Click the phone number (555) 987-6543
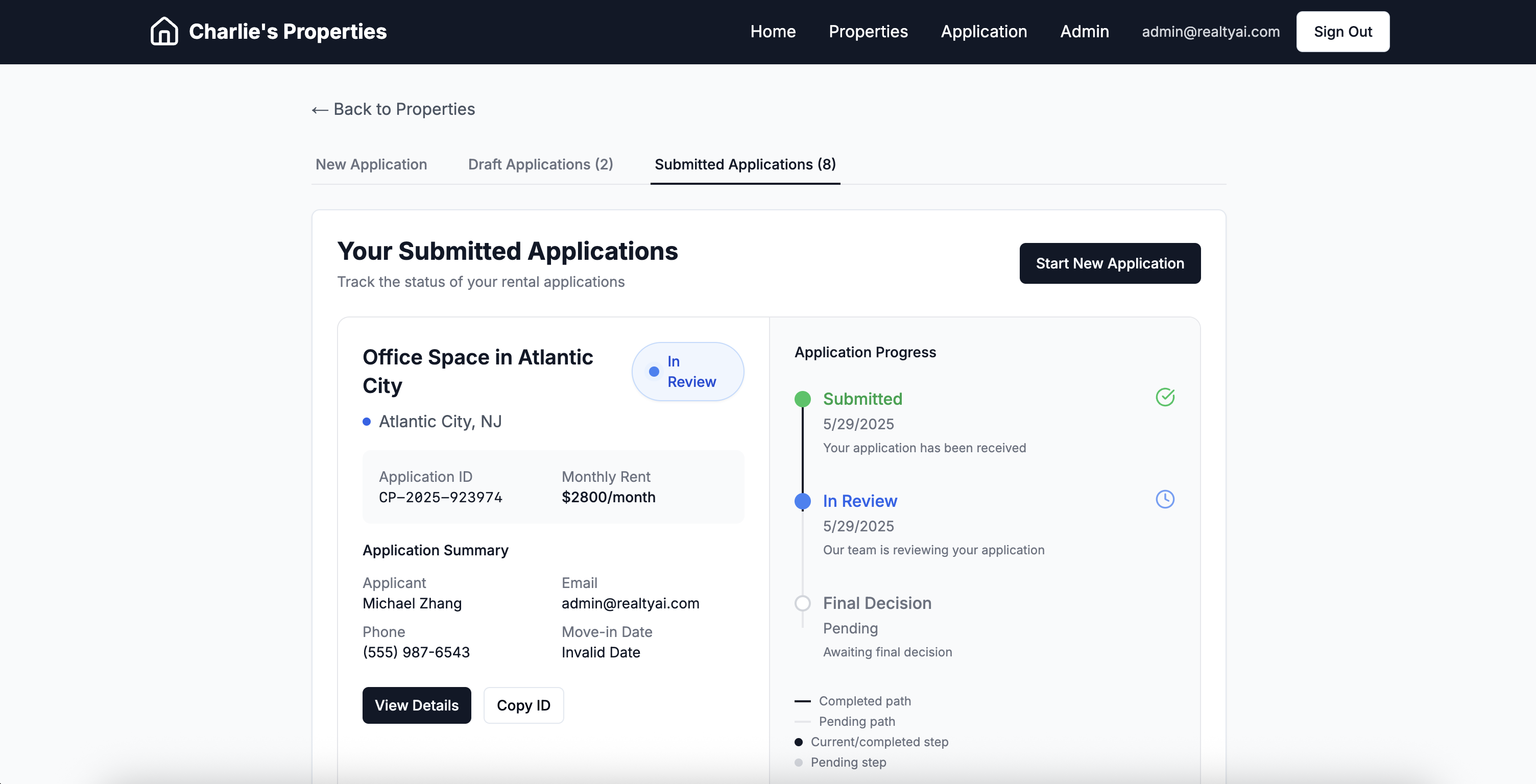The height and width of the screenshot is (784, 1536). coord(416,652)
